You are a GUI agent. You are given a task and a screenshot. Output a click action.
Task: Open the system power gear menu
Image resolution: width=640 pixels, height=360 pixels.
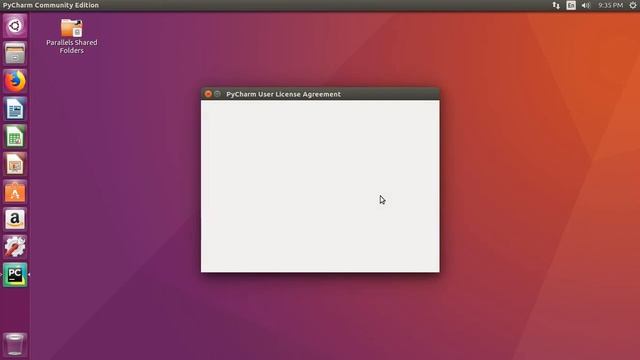pyautogui.click(x=633, y=5)
